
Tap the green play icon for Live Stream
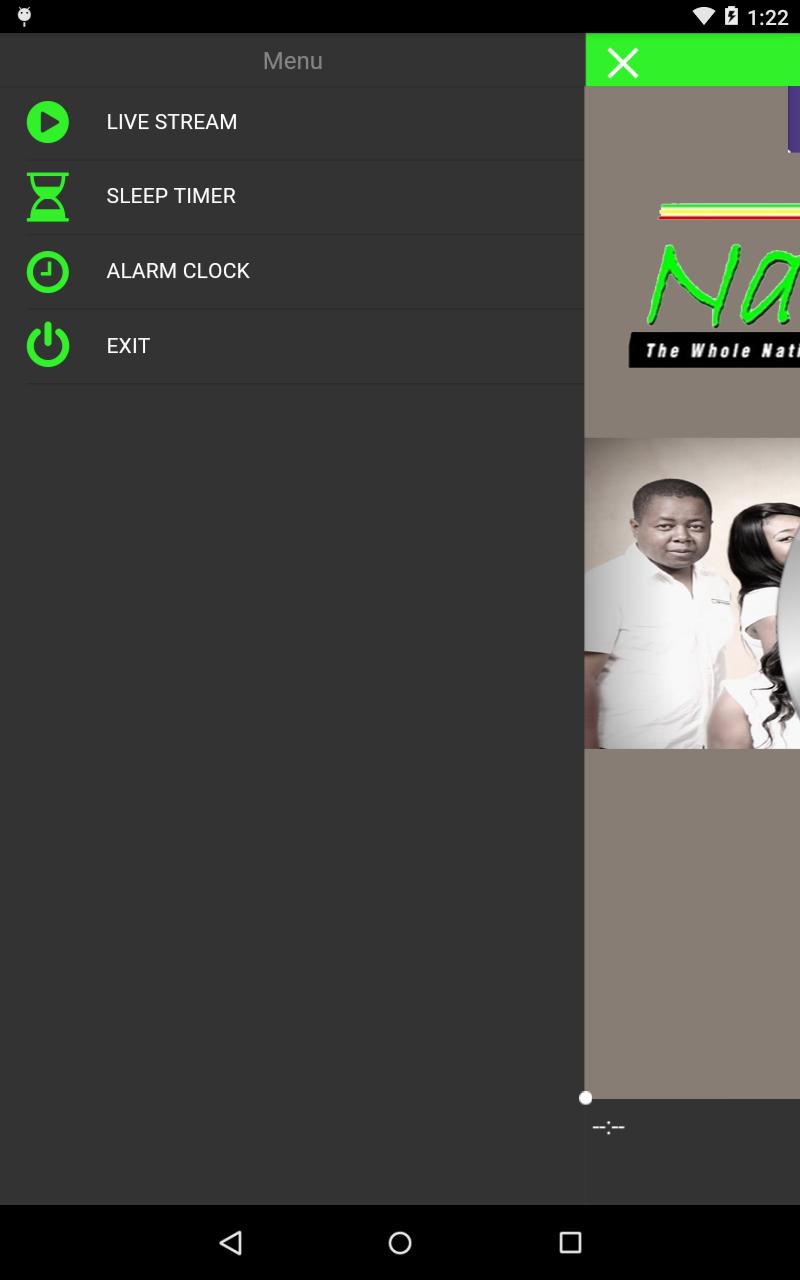pos(47,122)
